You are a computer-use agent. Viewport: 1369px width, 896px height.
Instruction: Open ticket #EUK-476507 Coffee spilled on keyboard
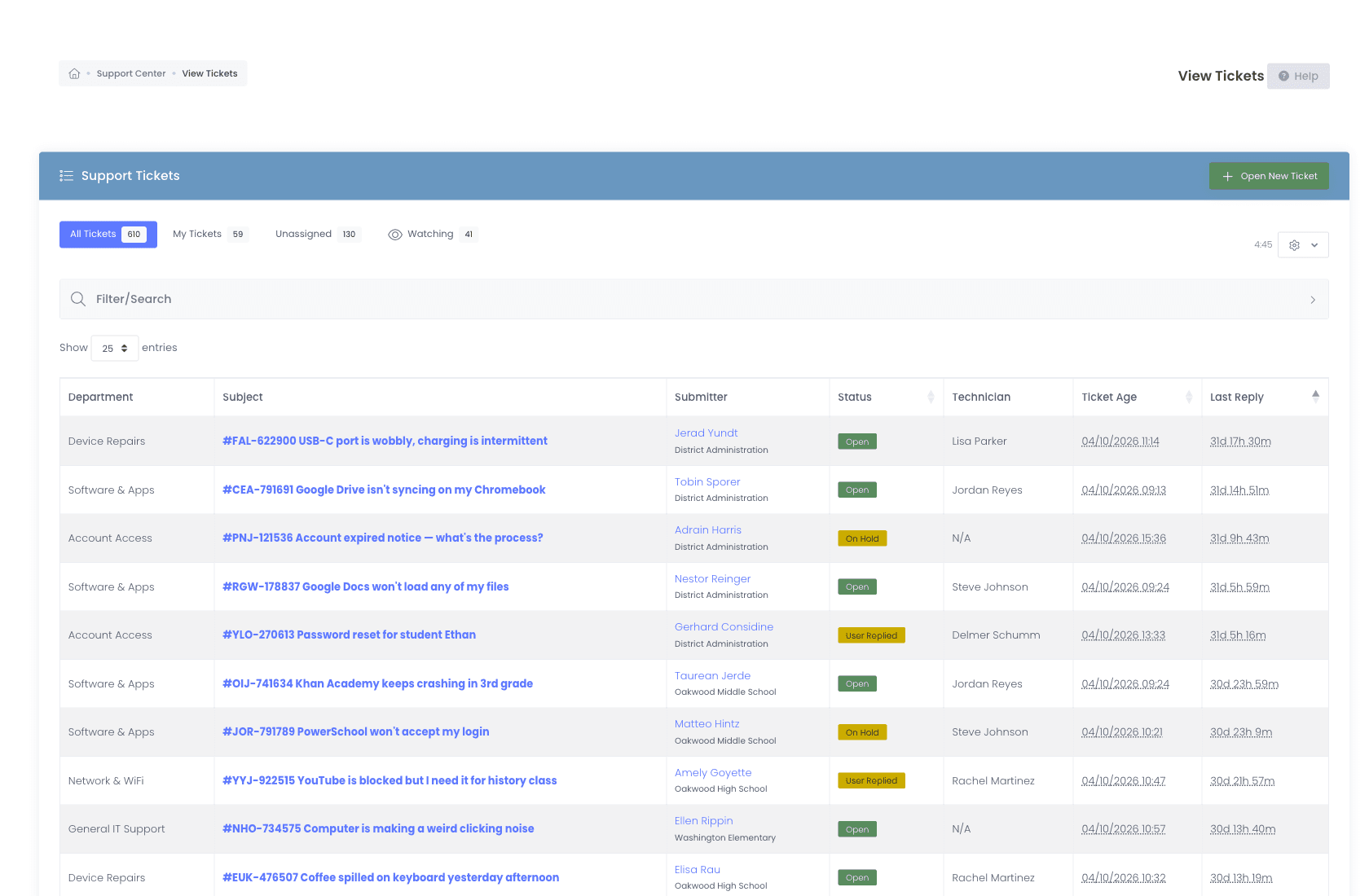click(391, 877)
